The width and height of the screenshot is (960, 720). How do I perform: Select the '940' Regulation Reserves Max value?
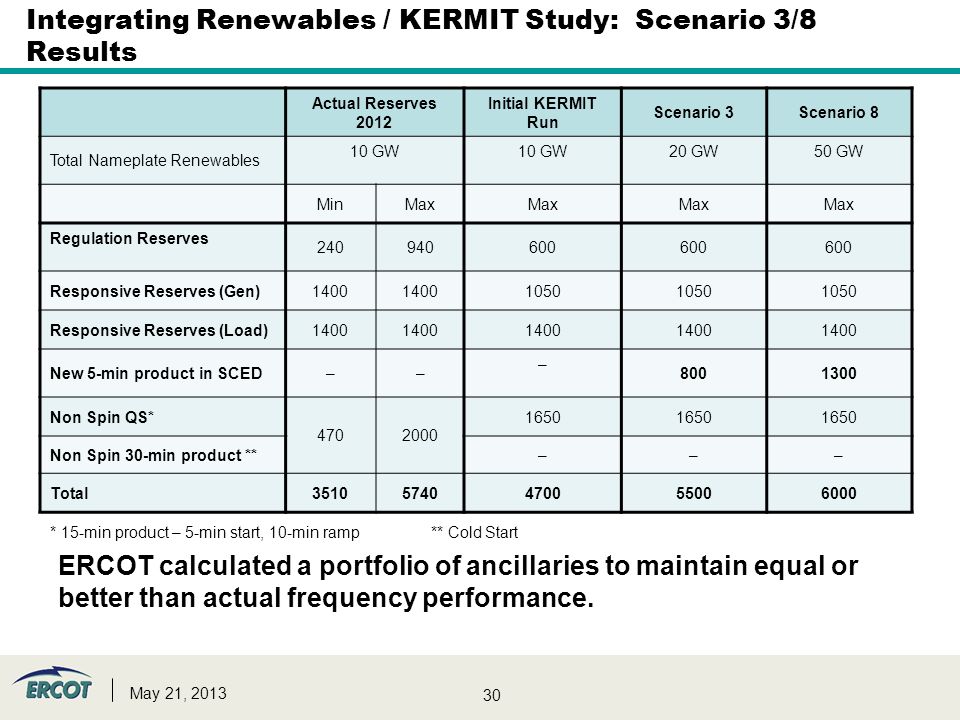(x=420, y=247)
